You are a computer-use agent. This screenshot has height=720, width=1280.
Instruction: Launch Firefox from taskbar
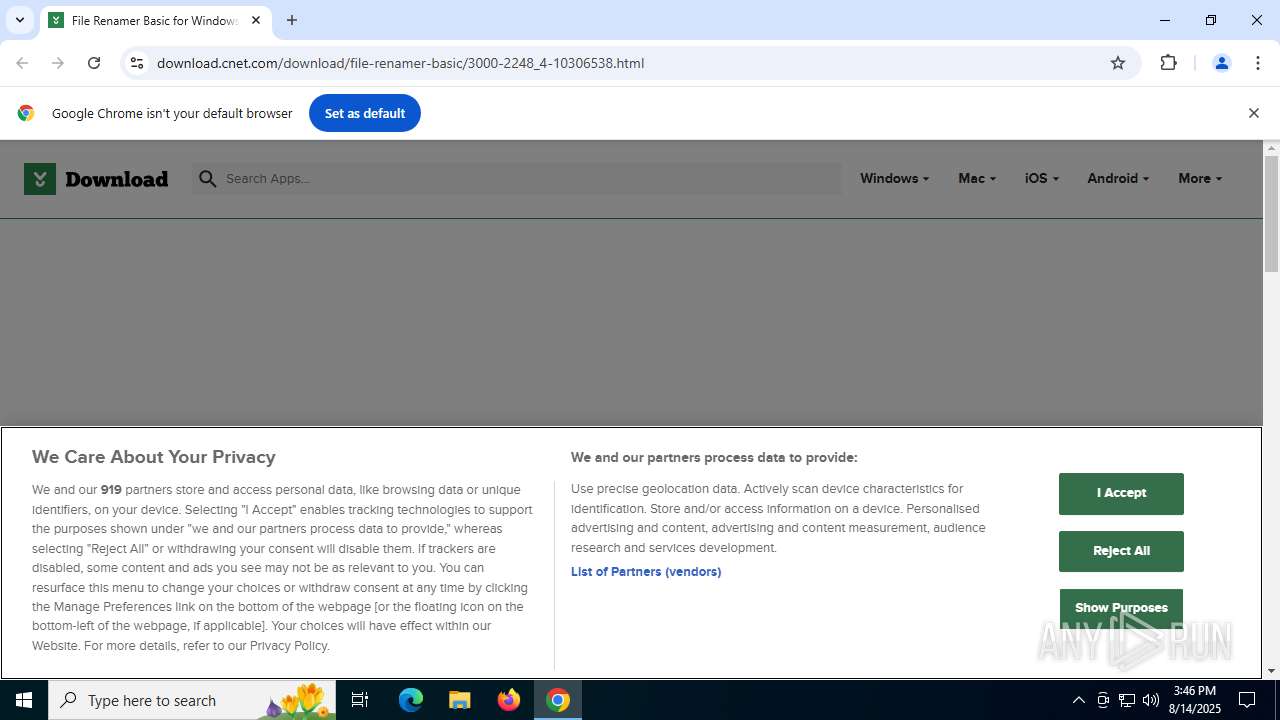509,700
